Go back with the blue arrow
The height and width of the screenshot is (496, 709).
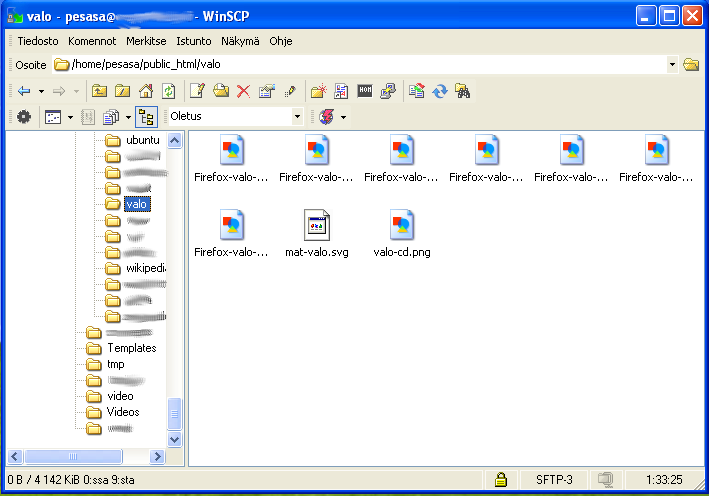[24, 91]
